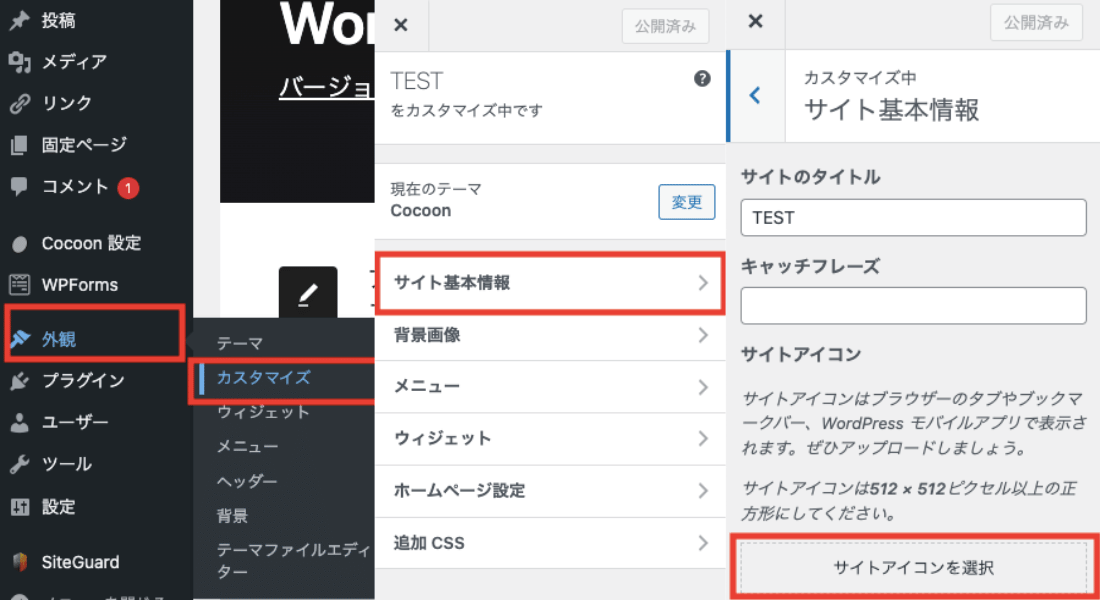This screenshot has height=600, width=1100.
Task: Go back using the left chevron
Action: pos(755,96)
